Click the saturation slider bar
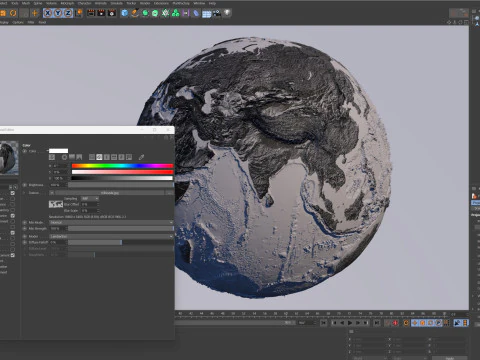 tap(122, 172)
